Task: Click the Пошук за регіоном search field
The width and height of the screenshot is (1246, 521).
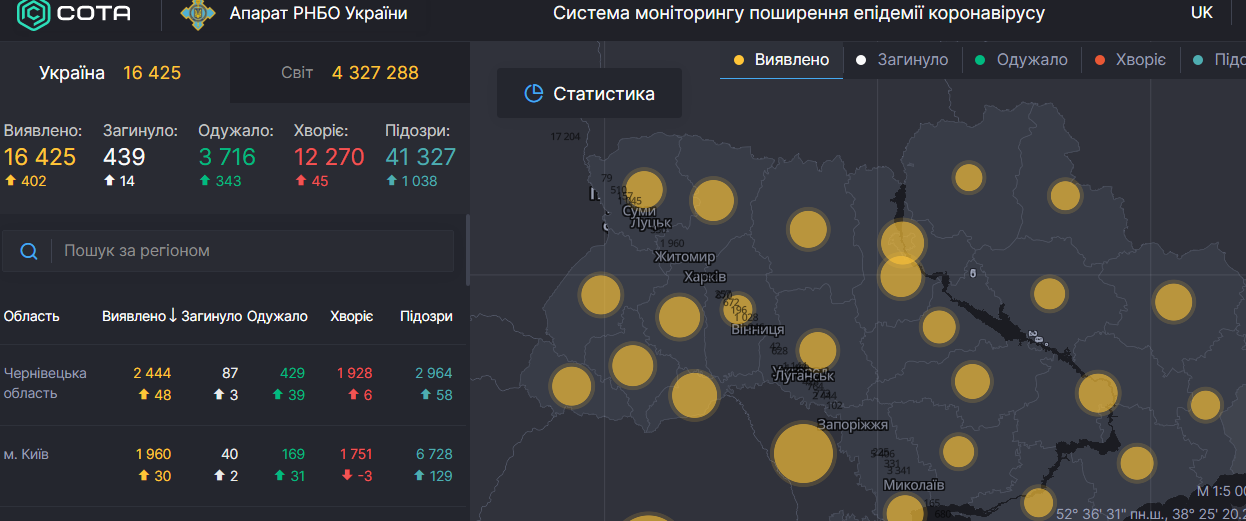Action: (250, 251)
